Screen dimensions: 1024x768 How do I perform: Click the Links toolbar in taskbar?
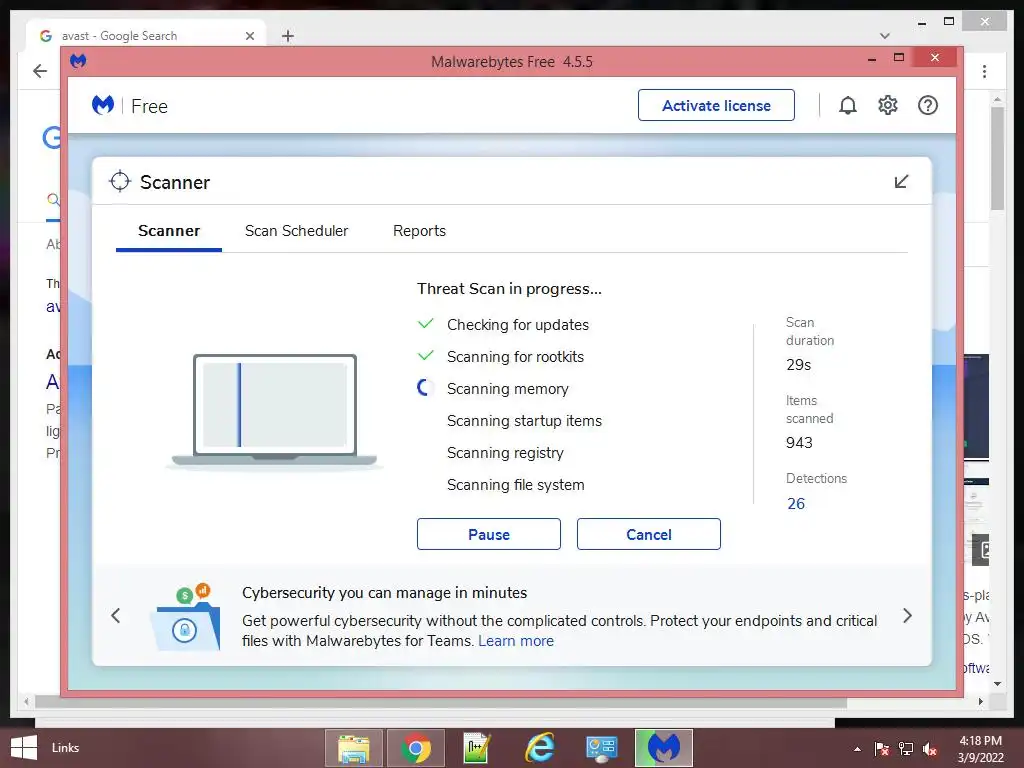pyautogui.click(x=65, y=748)
